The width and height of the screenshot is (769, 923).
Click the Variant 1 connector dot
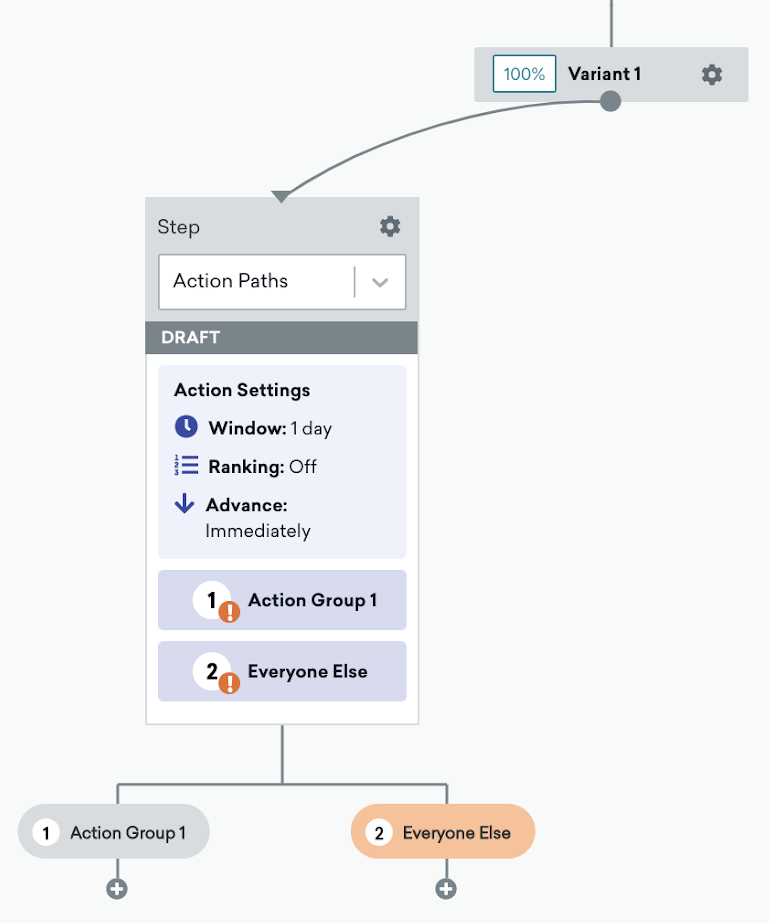pos(611,101)
